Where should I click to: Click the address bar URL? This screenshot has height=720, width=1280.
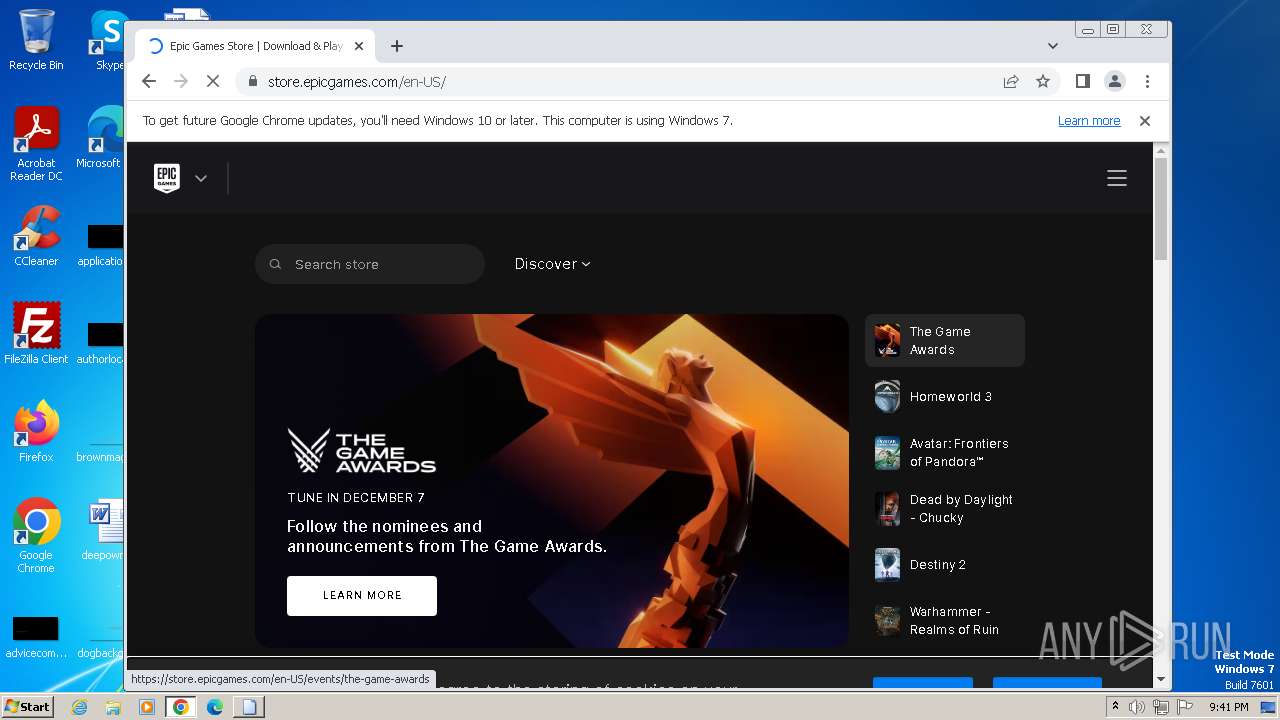357,82
